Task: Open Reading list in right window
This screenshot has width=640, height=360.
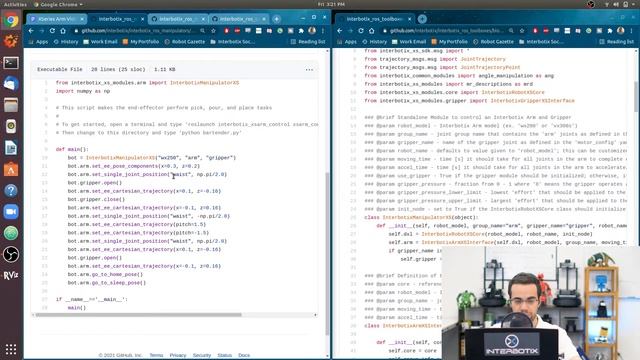Action: click(616, 42)
